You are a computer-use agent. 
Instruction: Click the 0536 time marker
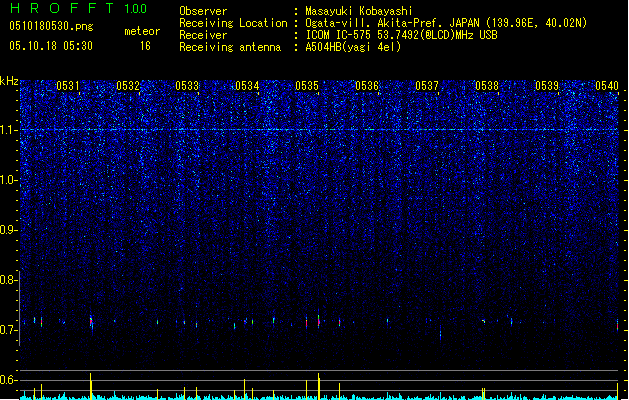[x=367, y=86]
